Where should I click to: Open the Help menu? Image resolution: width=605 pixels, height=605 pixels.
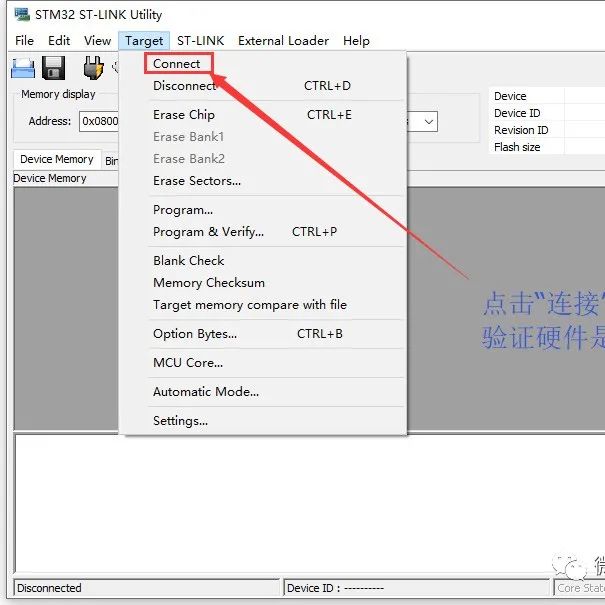[x=356, y=41]
